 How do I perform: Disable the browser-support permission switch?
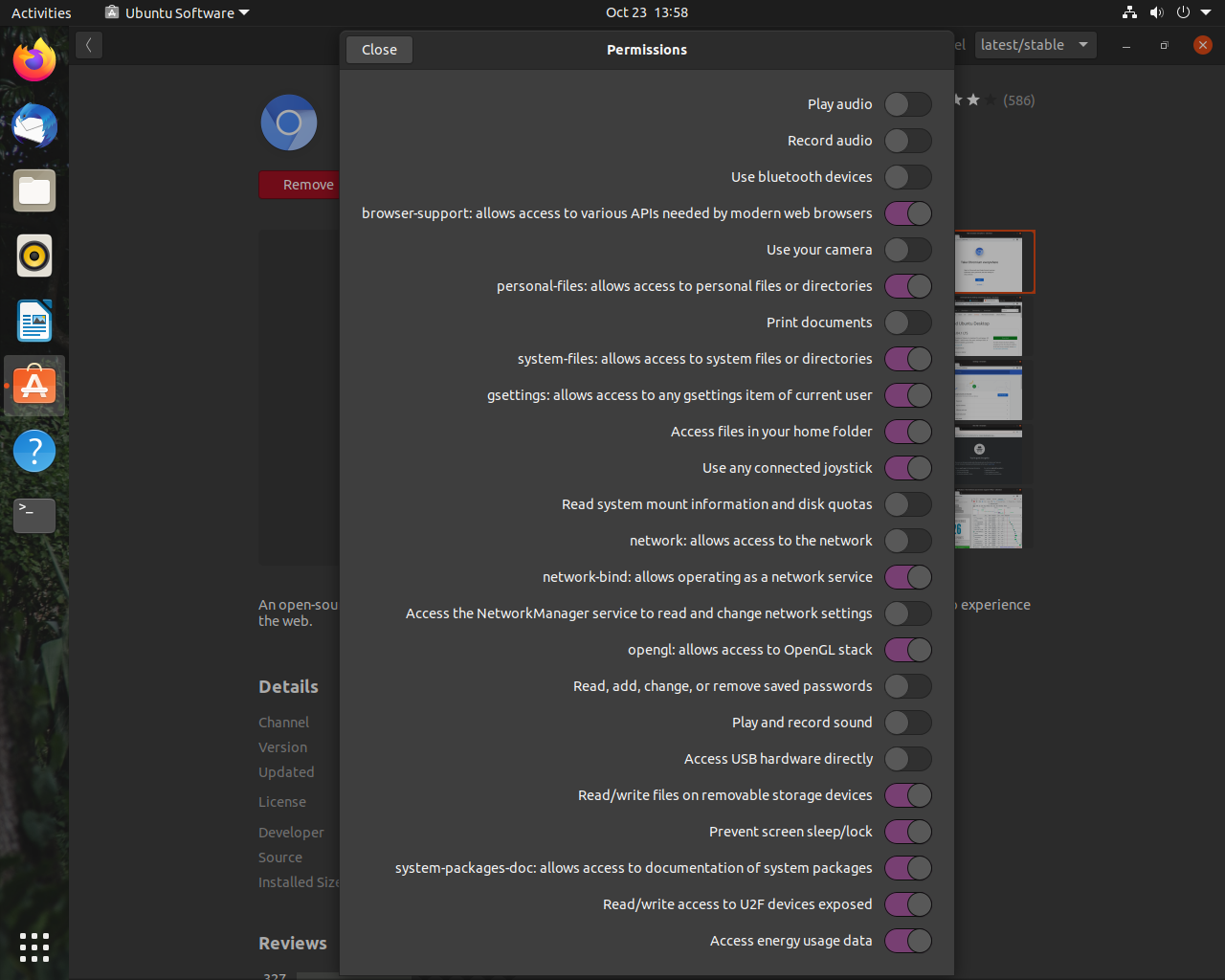pyautogui.click(x=908, y=213)
